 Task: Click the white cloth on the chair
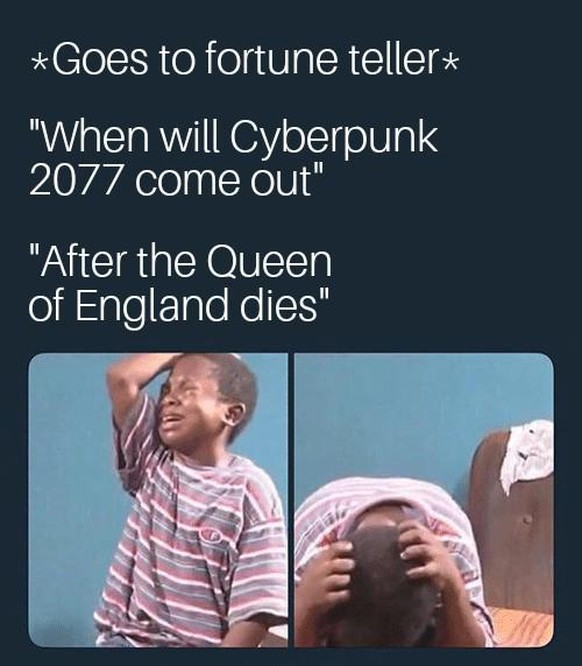[x=526, y=455]
